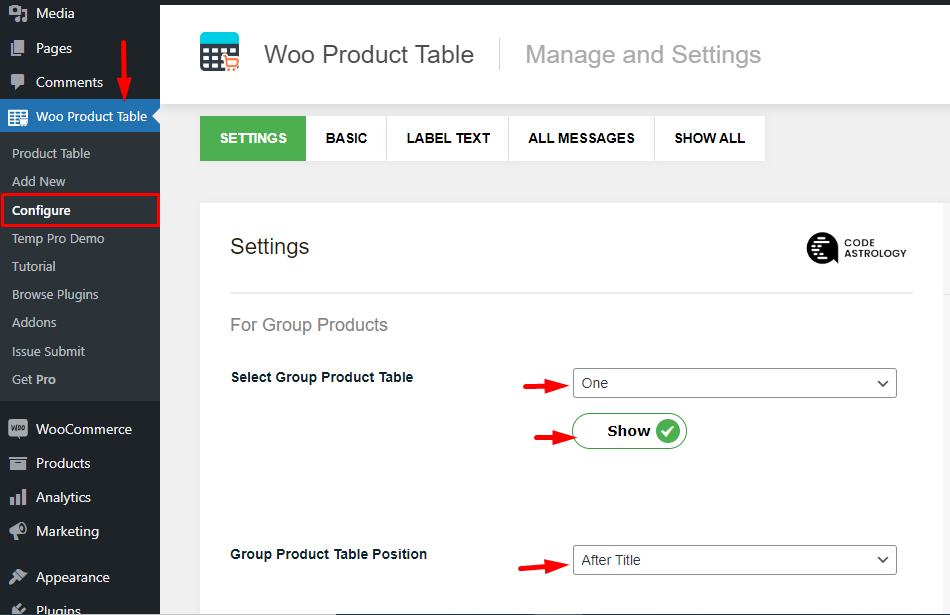This screenshot has height=615, width=950.
Task: Click the Marketing megaphone icon
Action: (18, 531)
